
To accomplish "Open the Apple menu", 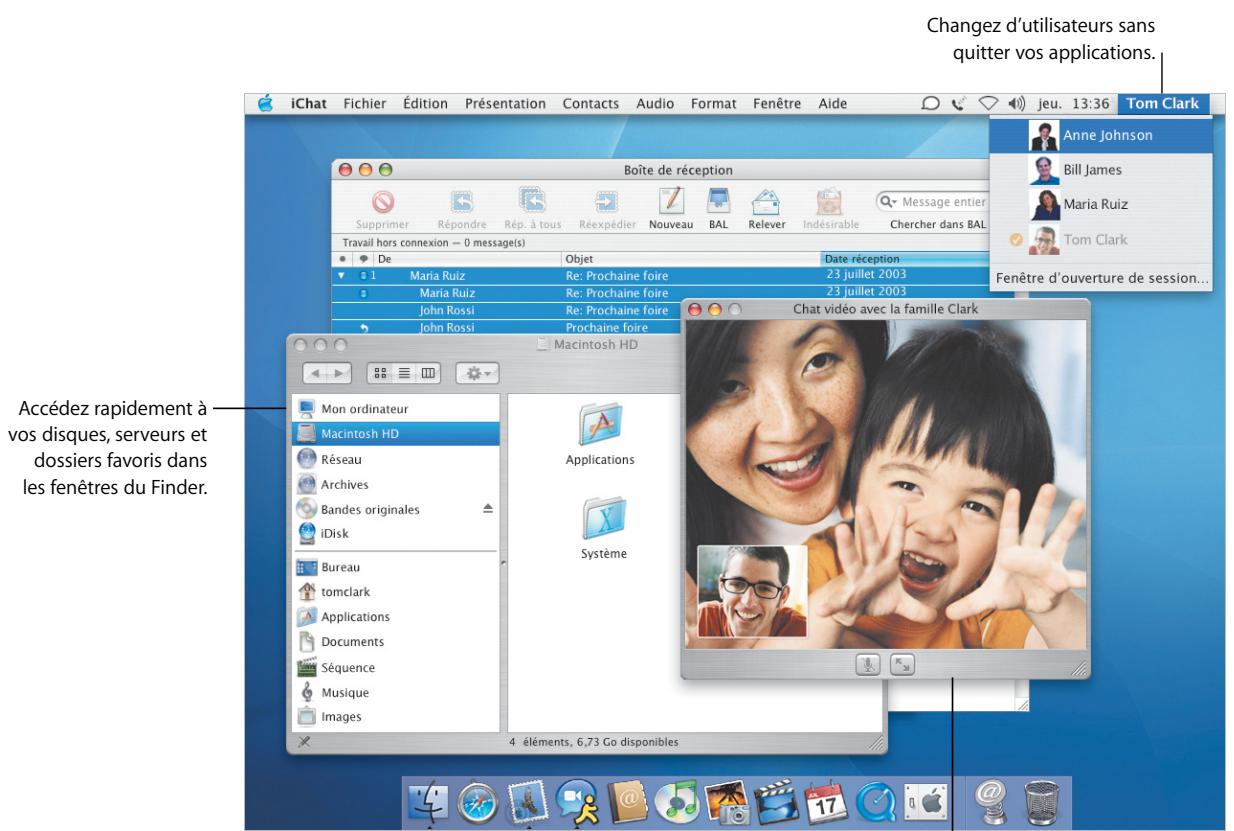I will 265,103.
